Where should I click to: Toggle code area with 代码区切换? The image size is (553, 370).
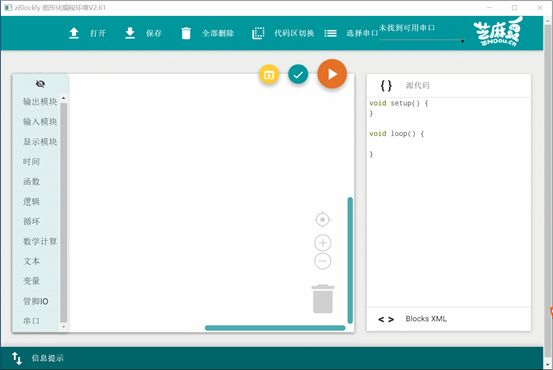[294, 33]
